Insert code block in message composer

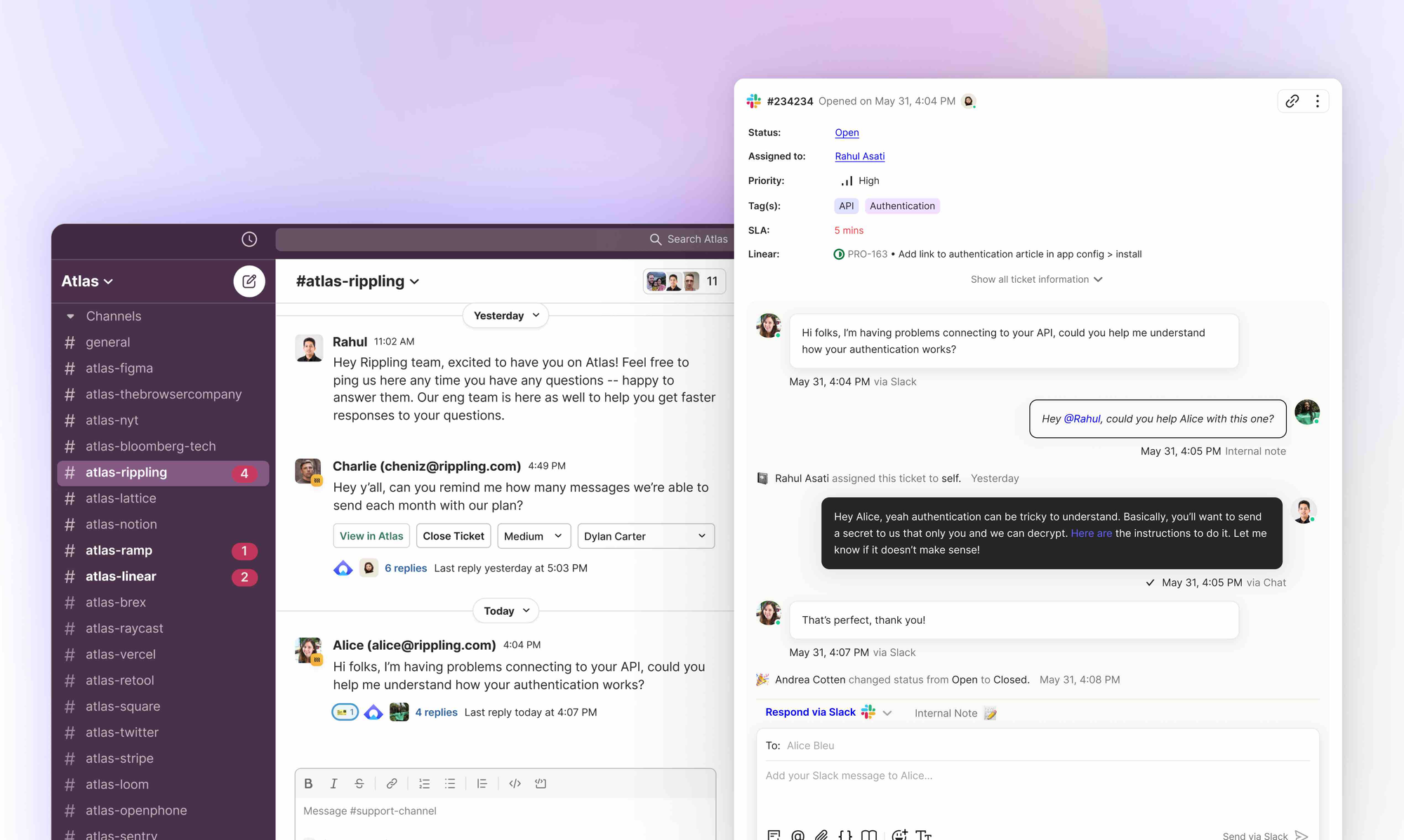point(541,783)
